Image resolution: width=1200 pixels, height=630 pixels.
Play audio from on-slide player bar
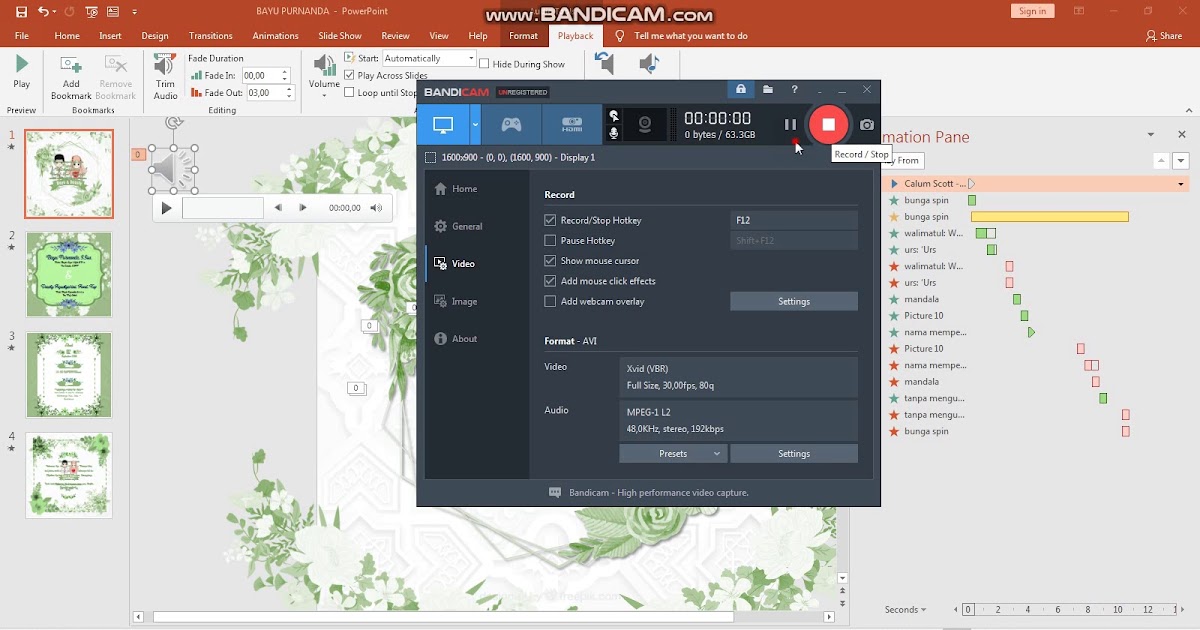[x=167, y=208]
